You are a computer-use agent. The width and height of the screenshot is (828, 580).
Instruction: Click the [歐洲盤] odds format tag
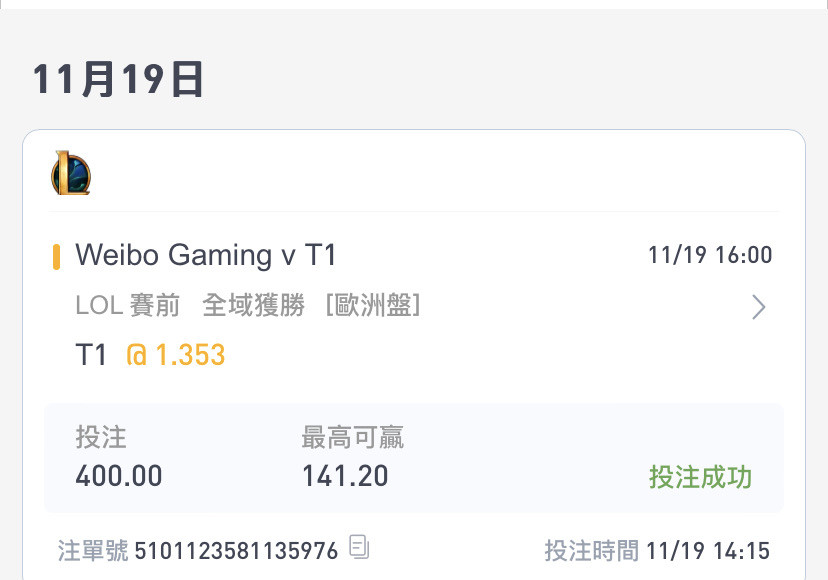coord(373,305)
